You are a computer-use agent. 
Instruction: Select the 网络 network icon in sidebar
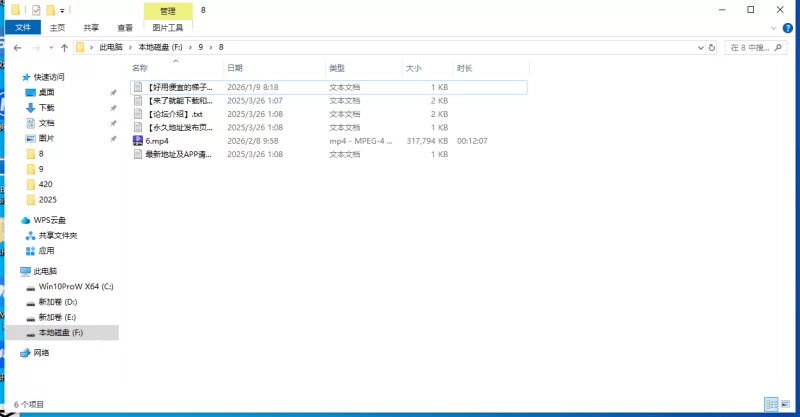26,353
